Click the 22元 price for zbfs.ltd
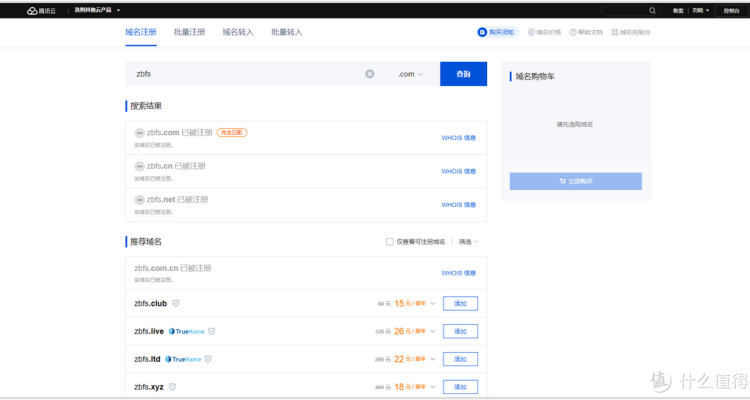The width and height of the screenshot is (750, 400). pyautogui.click(x=409, y=359)
